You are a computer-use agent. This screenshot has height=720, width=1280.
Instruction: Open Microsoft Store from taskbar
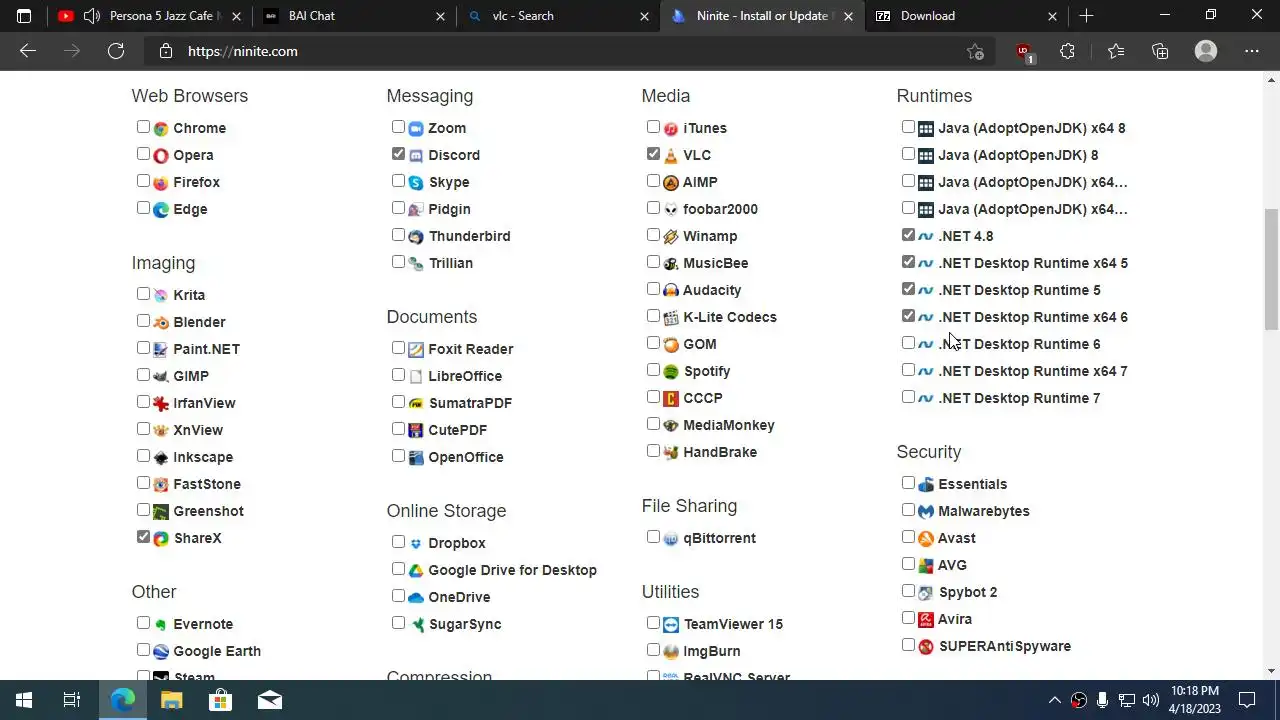tap(220, 700)
